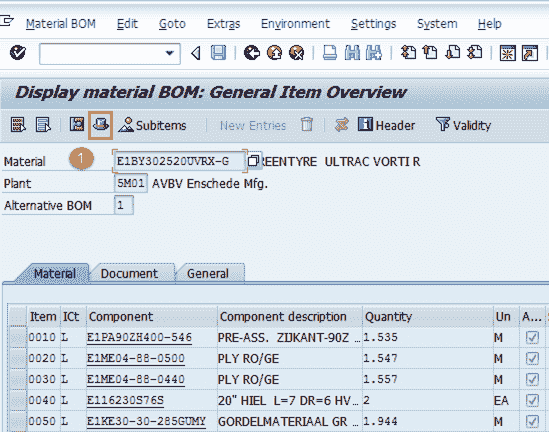Click the item position icon before highlighted icon
The width and height of the screenshot is (549, 432).
(x=77, y=125)
